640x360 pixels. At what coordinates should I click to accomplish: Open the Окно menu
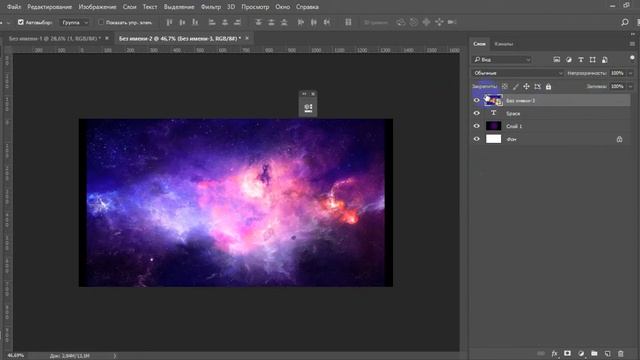pos(282,7)
